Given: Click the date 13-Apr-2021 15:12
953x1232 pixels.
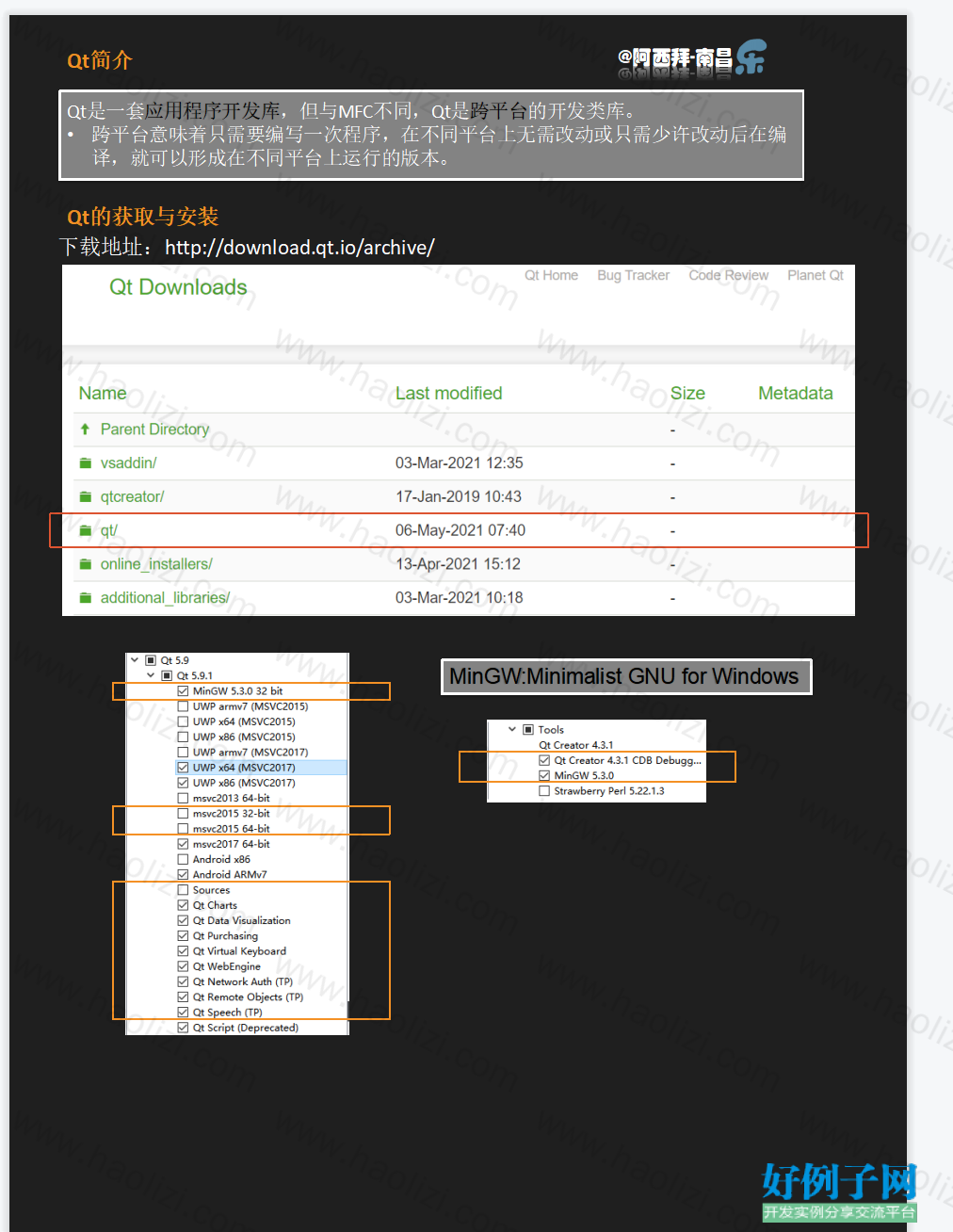Looking at the screenshot, I should click(458, 564).
